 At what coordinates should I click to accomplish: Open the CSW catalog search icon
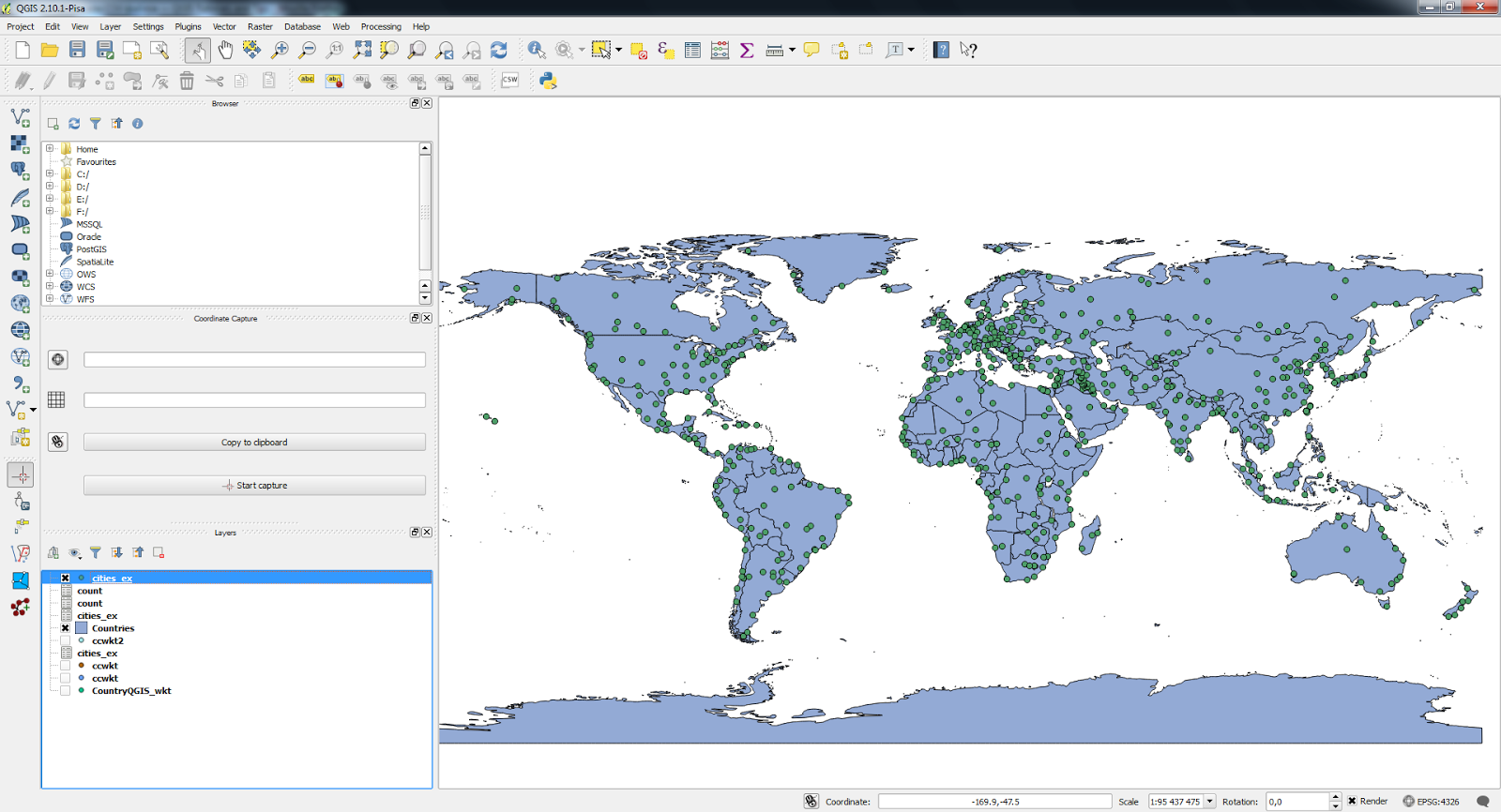point(509,81)
